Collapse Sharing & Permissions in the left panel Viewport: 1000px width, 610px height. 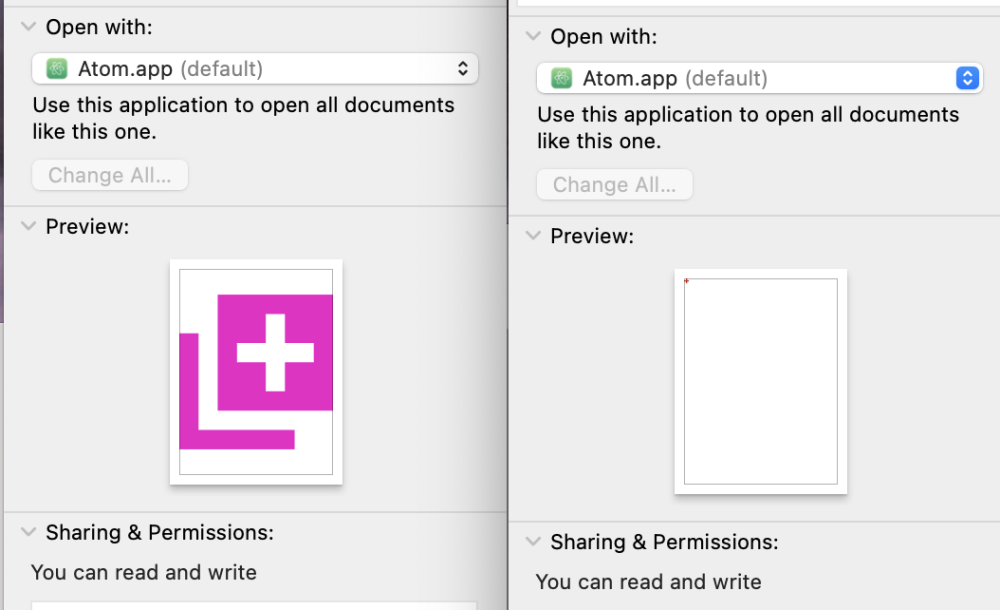(x=28, y=533)
